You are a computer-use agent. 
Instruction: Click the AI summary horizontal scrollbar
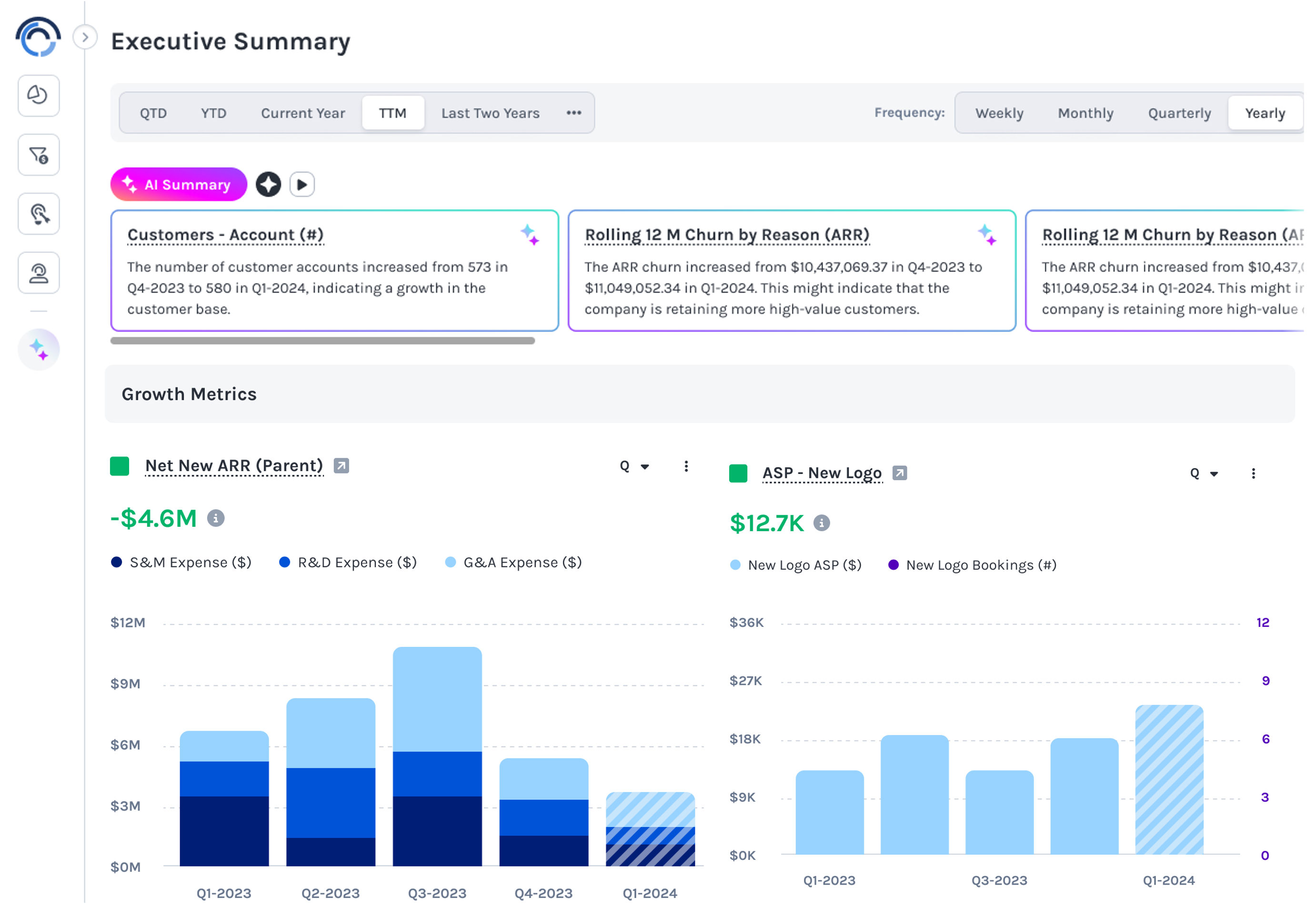tap(322, 341)
